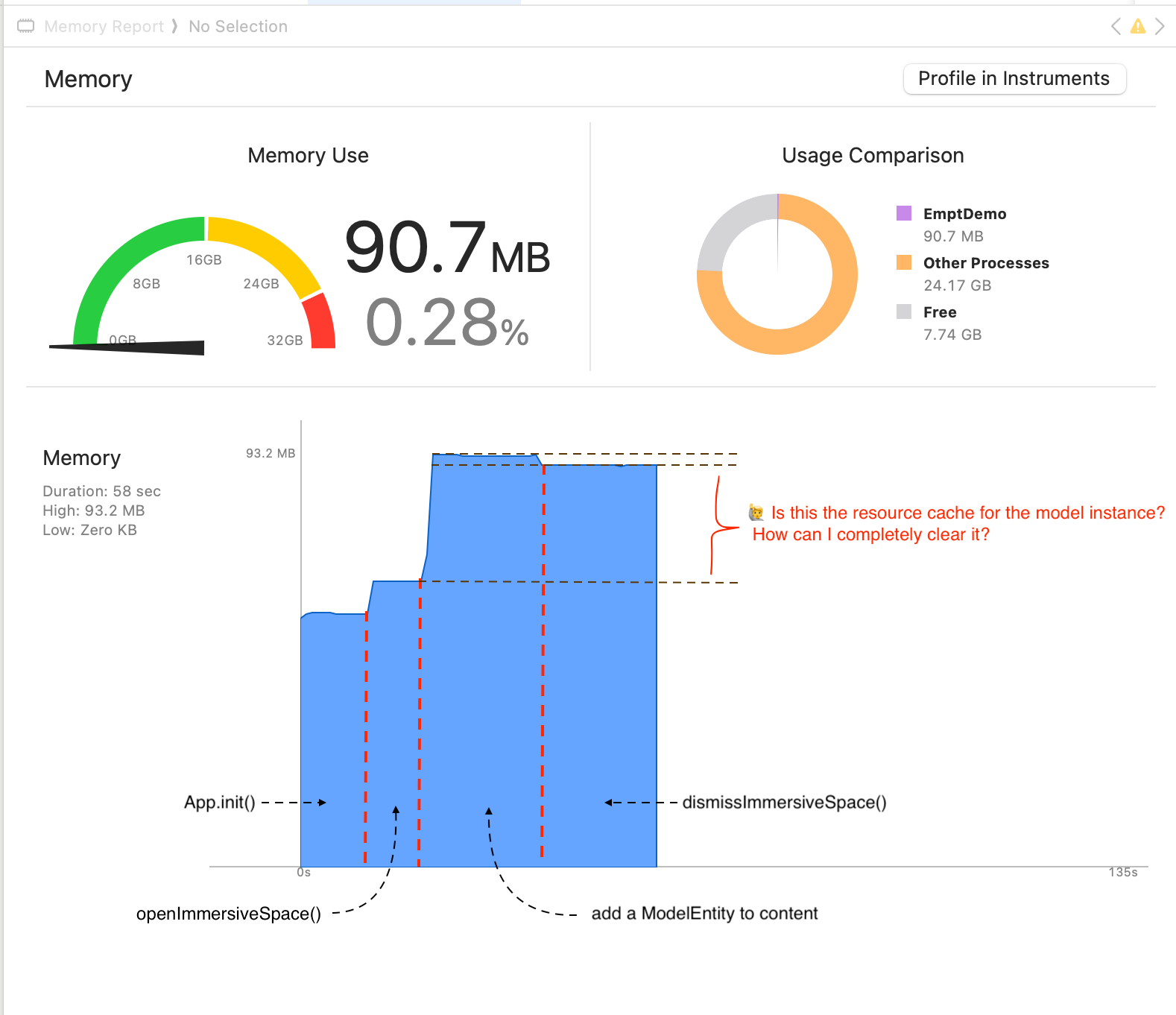Click the 135s timeline end label

[x=1123, y=872]
